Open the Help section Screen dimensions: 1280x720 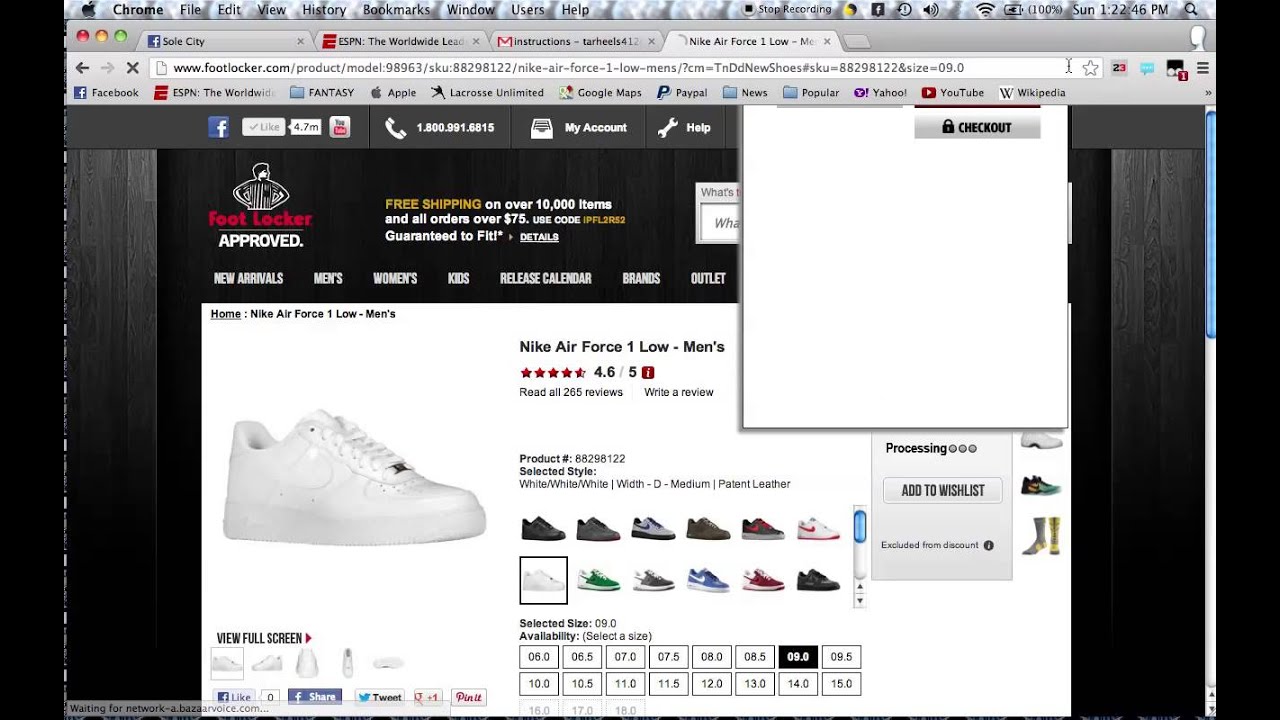click(x=684, y=128)
